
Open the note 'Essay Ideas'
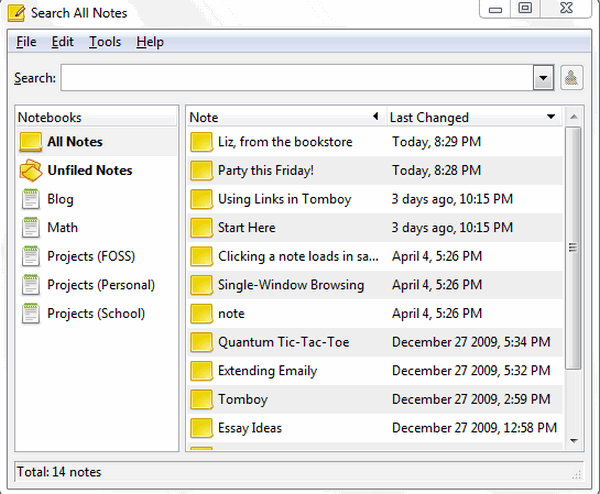(x=249, y=428)
